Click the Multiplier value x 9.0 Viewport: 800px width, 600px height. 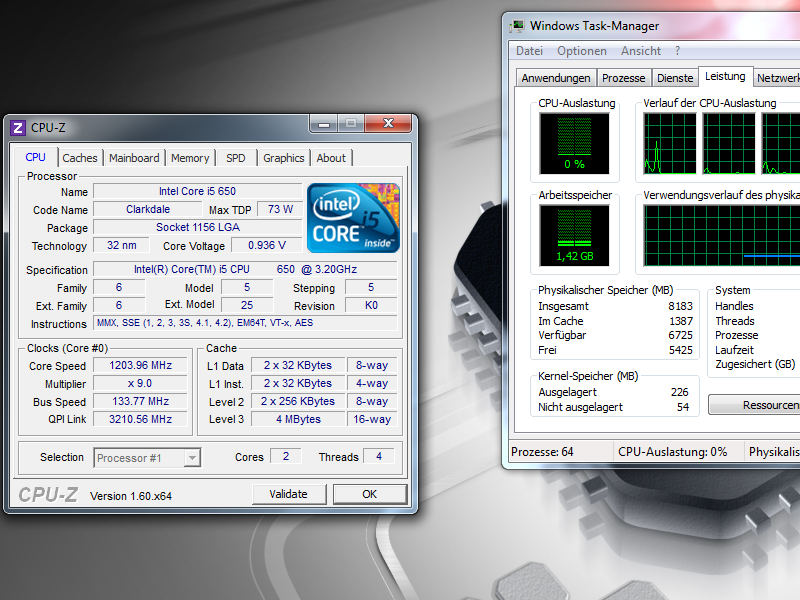click(140, 383)
